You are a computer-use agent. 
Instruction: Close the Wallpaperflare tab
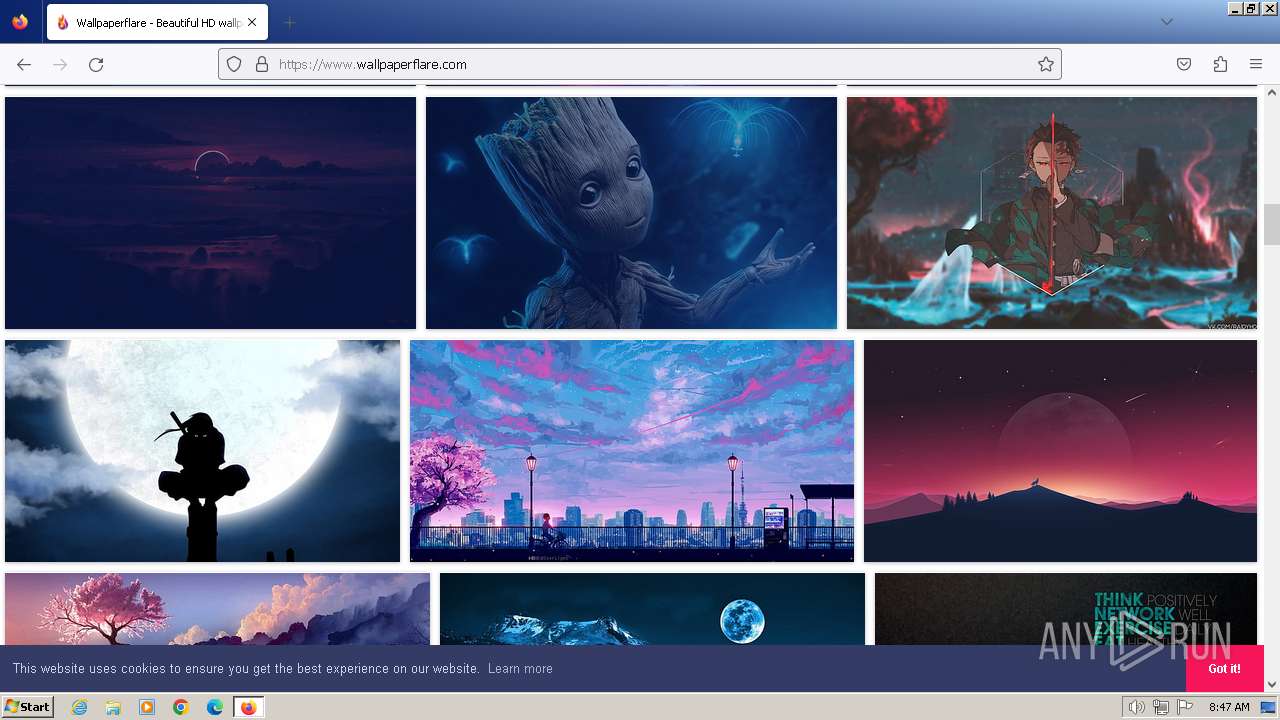pyautogui.click(x=252, y=22)
